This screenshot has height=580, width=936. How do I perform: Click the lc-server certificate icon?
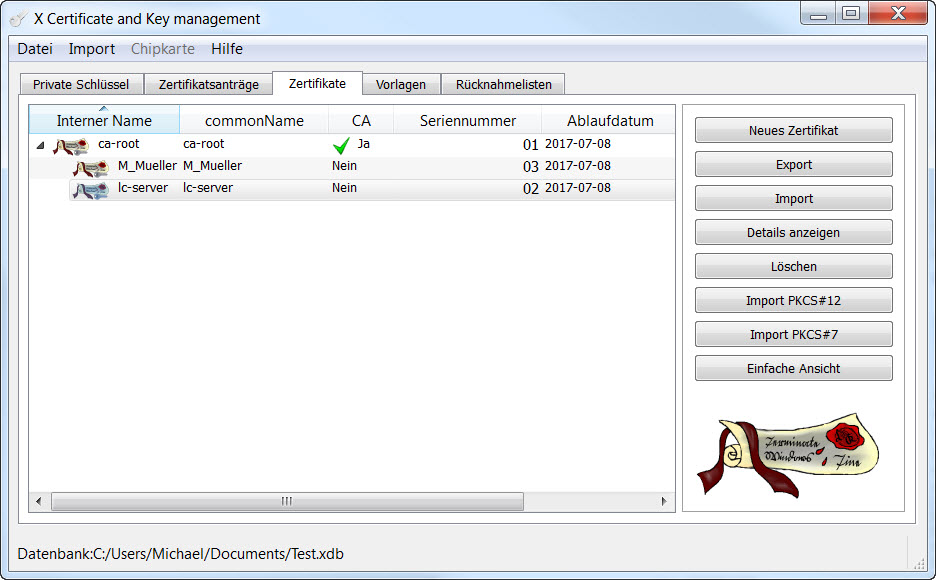[91, 190]
